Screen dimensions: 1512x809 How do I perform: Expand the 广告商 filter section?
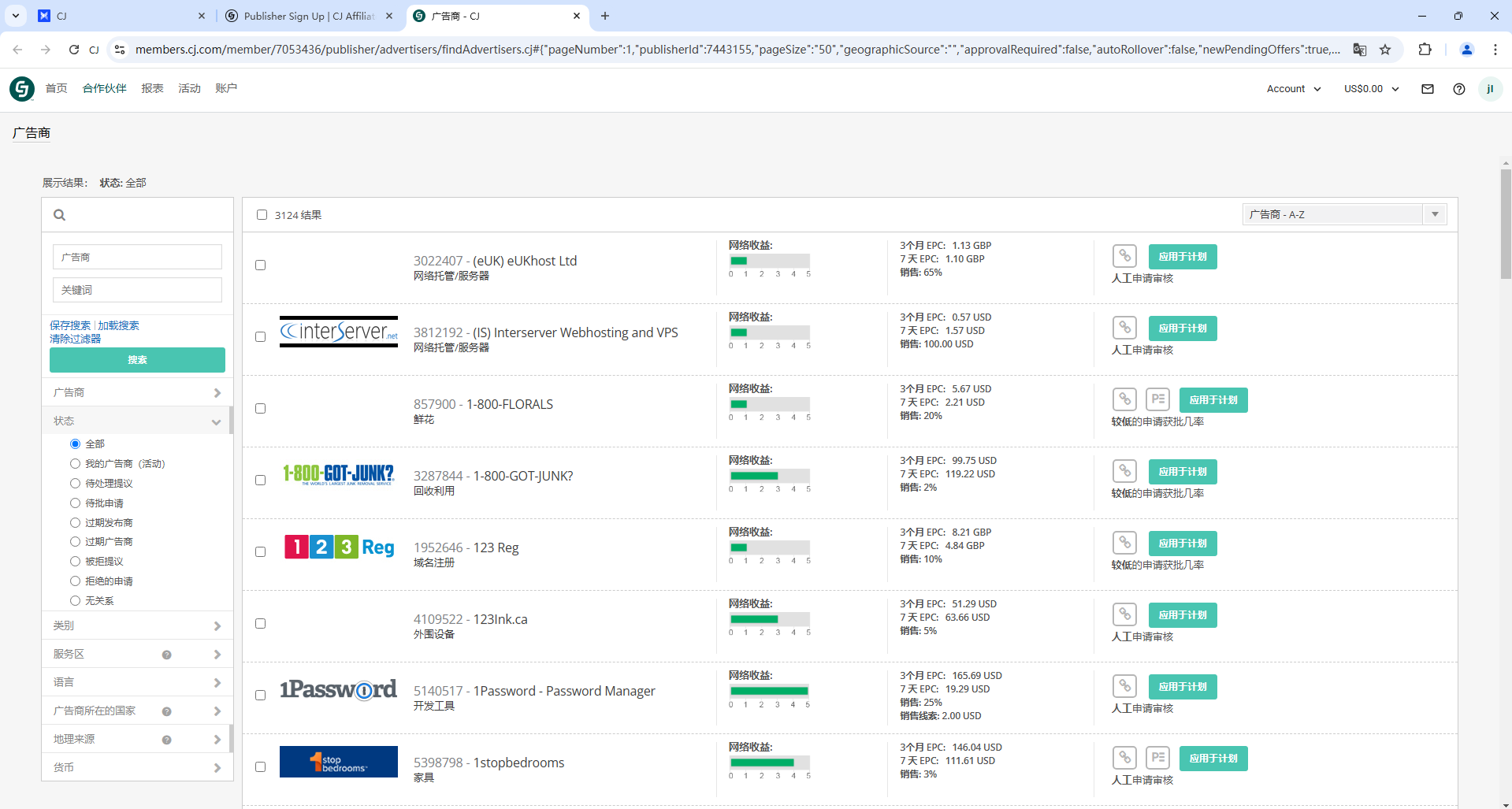coord(137,392)
